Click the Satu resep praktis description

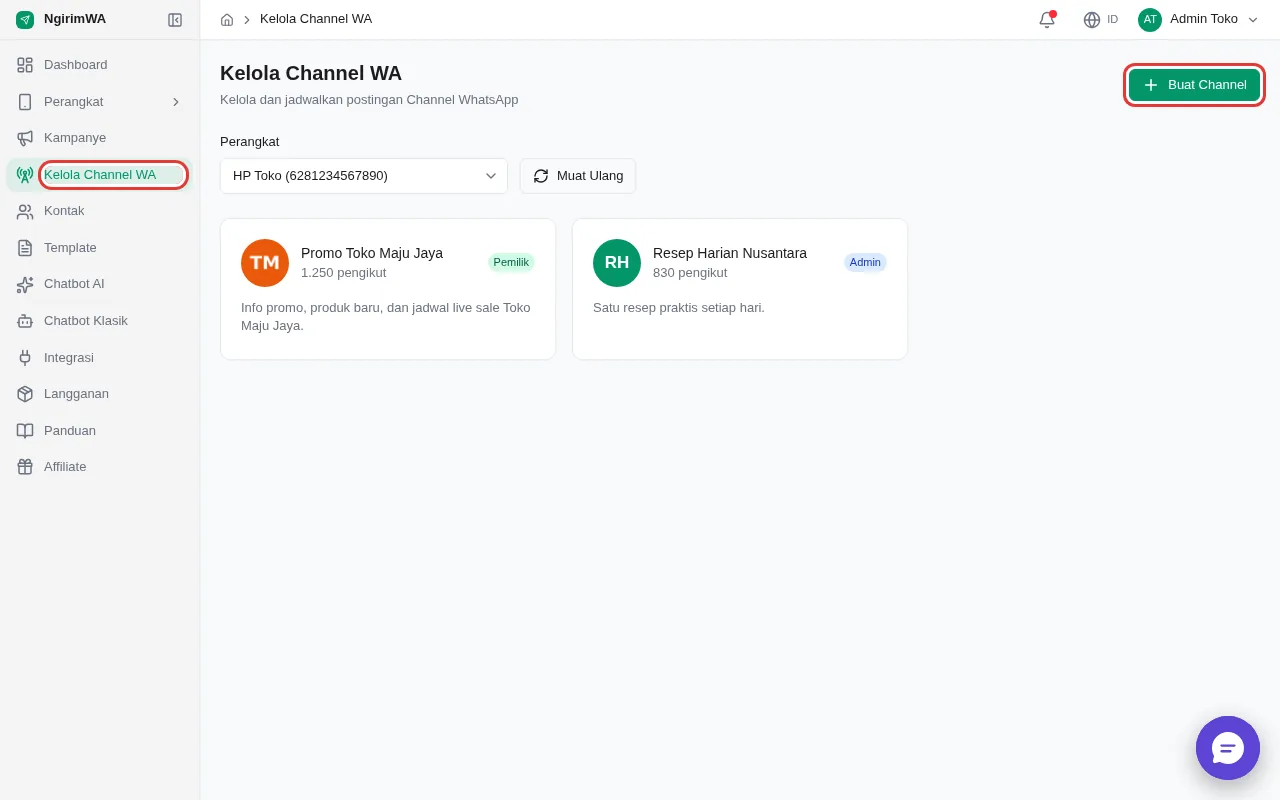679,308
